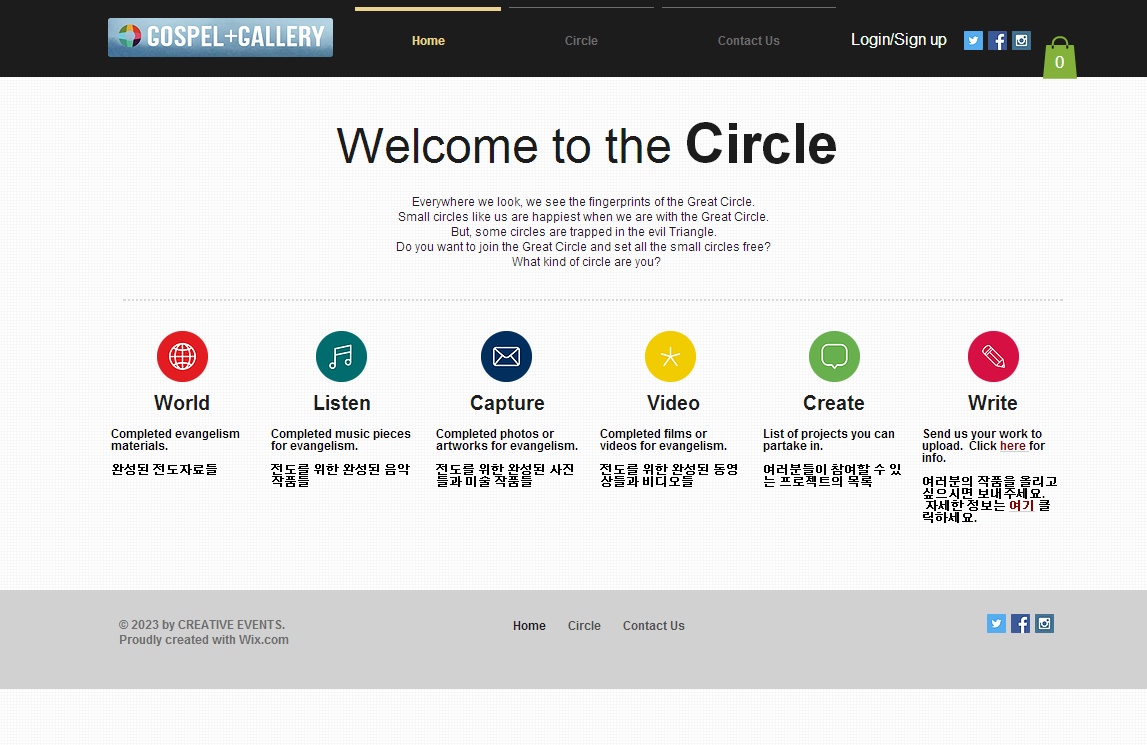
Task: Click the Twitter icon in the header
Action: click(x=973, y=41)
